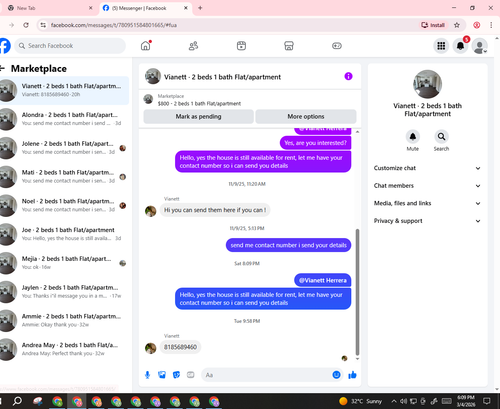Open the conversation information icon
Screen dimensions: 500x409
click(x=348, y=76)
